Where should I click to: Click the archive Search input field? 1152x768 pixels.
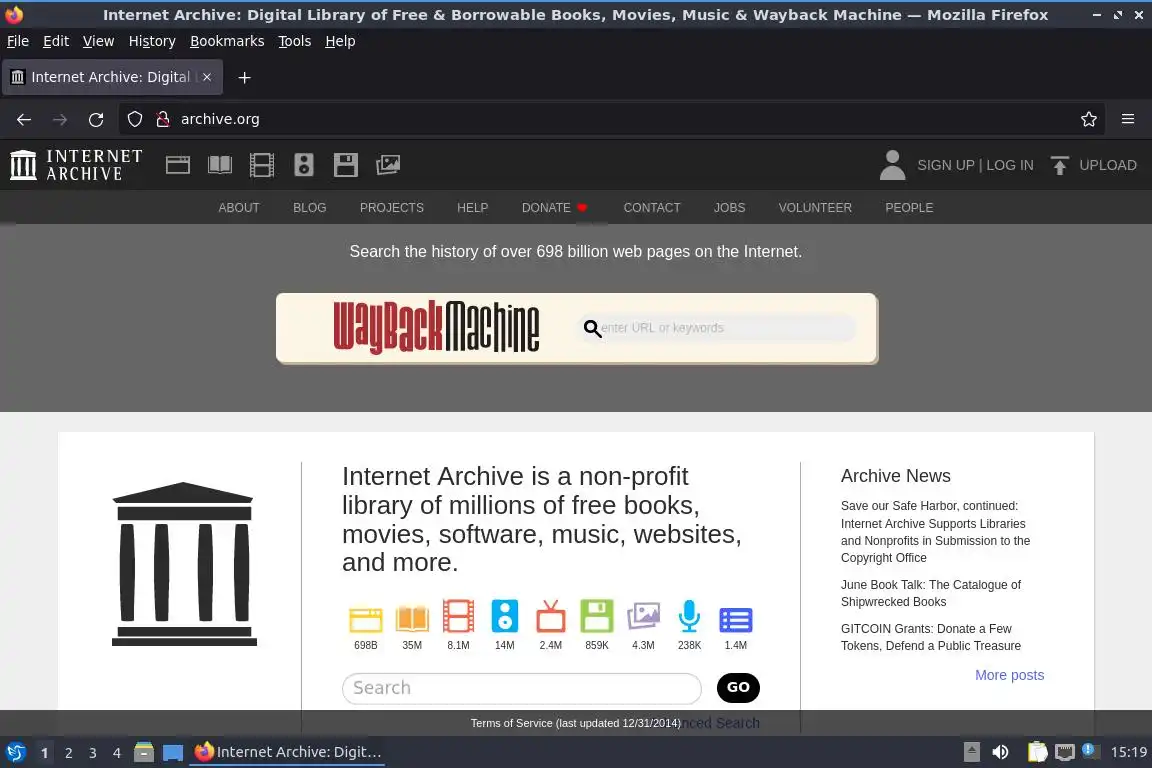[x=522, y=688]
